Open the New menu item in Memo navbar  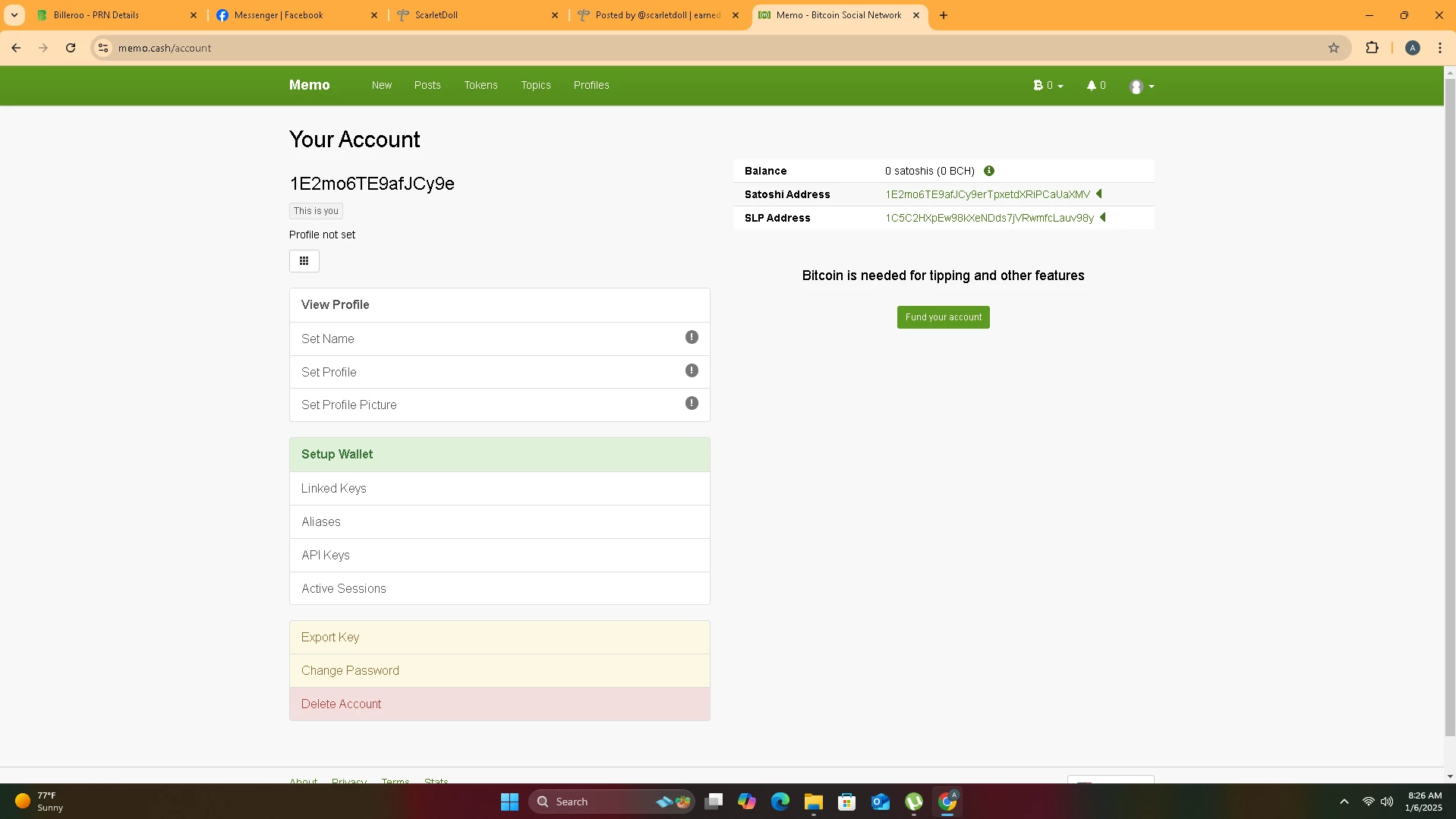[x=382, y=85]
